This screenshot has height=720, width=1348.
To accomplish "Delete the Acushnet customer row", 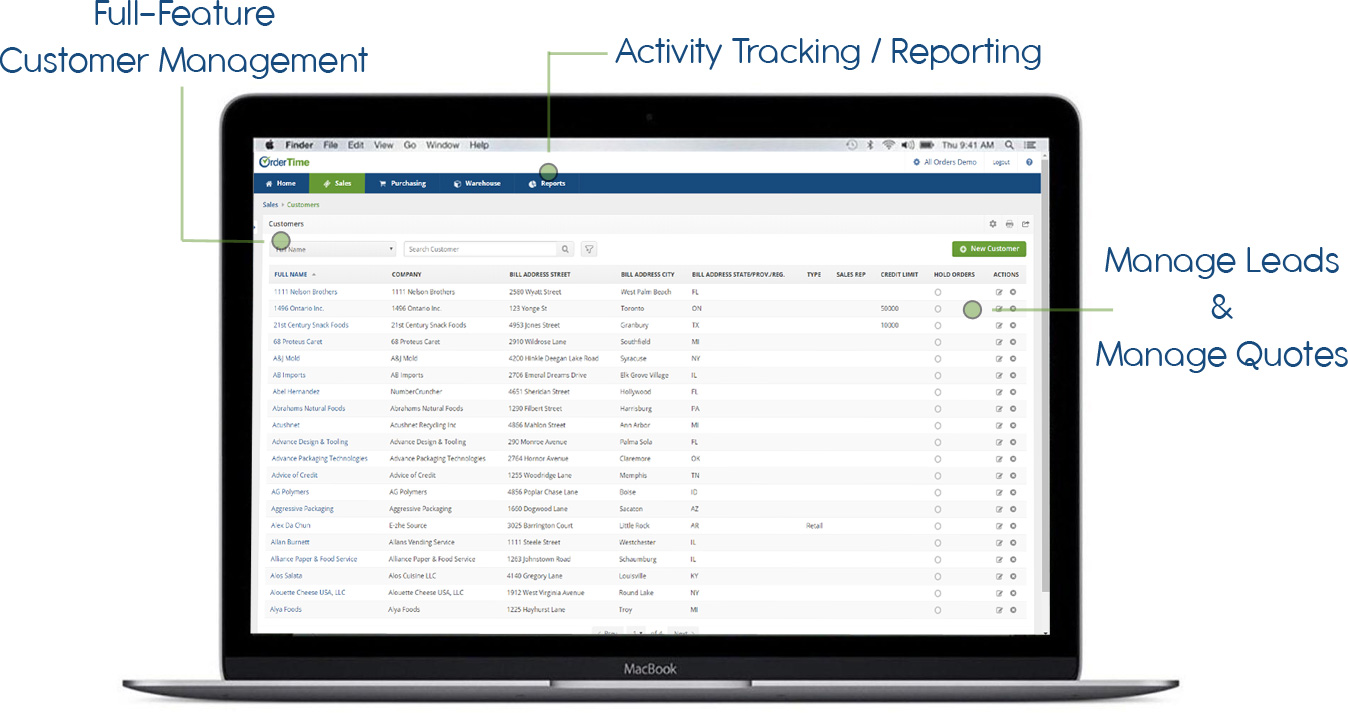I will 1013,425.
